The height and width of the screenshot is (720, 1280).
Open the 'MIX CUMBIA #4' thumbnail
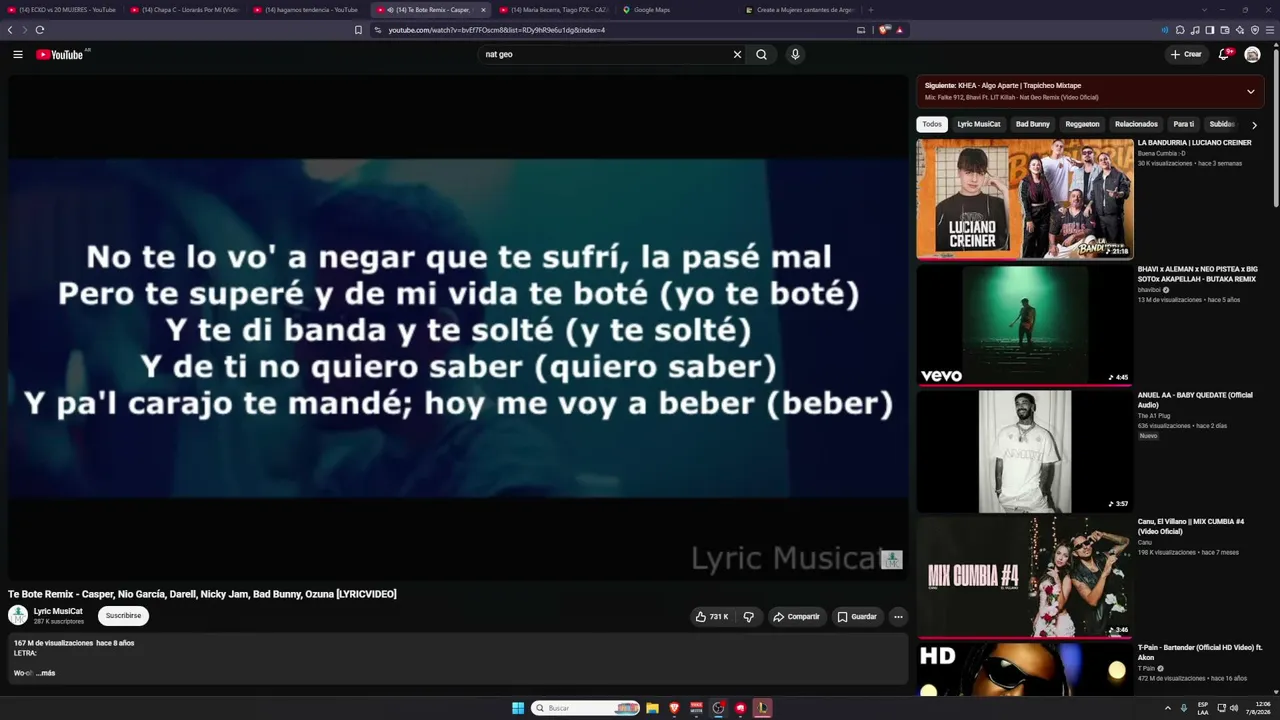pyautogui.click(x=1025, y=577)
